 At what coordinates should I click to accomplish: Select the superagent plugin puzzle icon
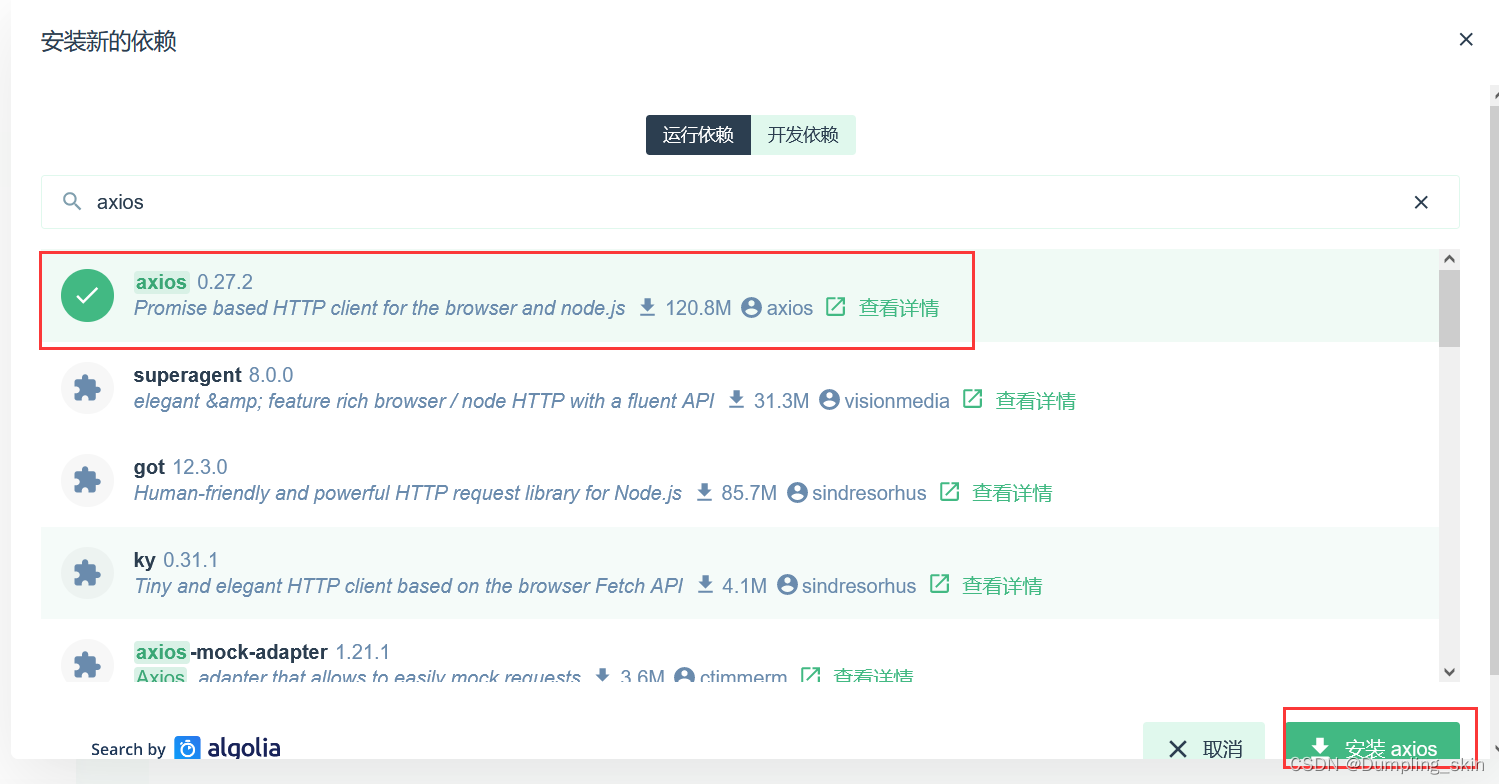pos(88,388)
